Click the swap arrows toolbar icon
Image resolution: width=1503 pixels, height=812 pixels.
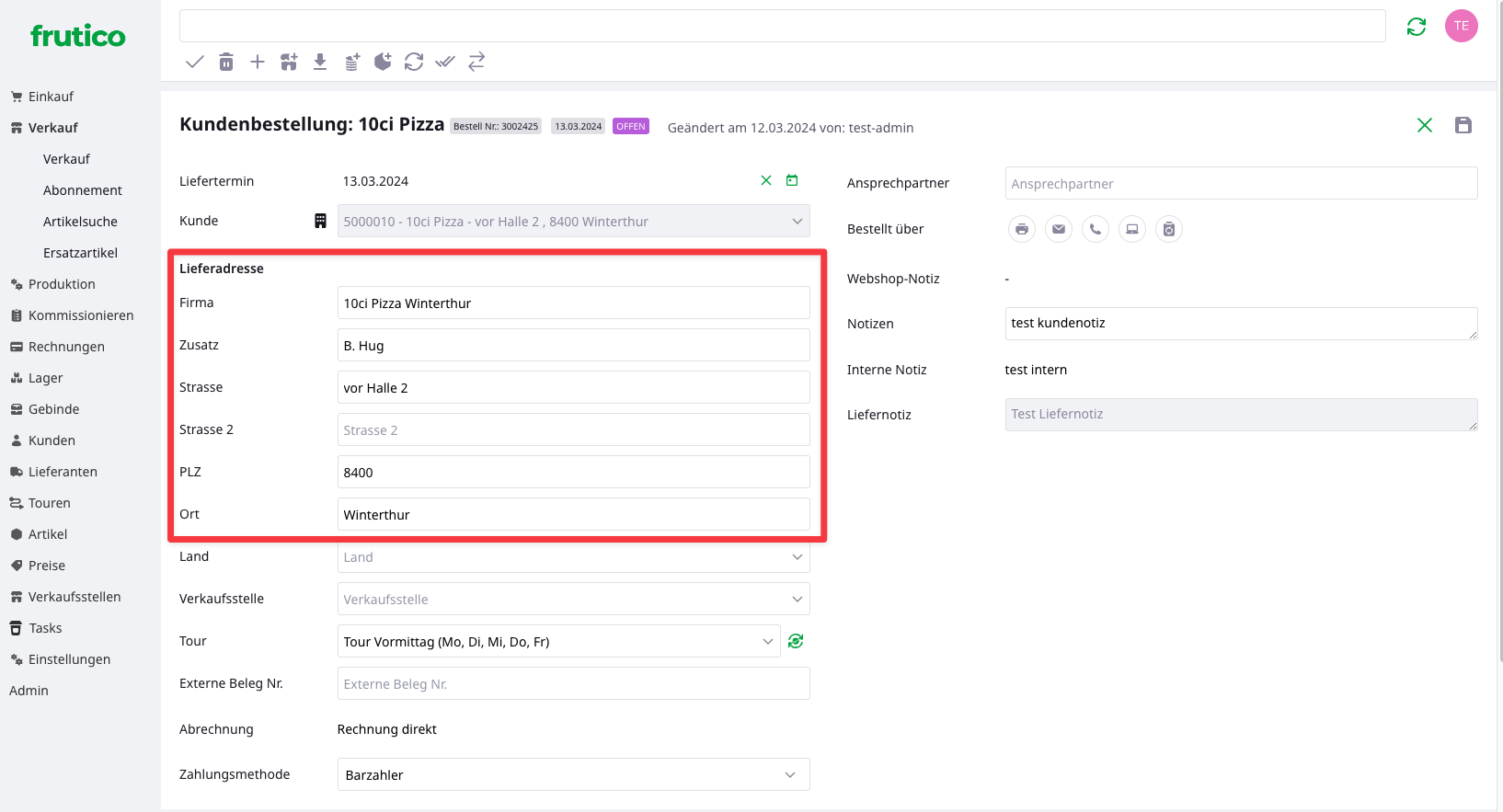pos(476,62)
